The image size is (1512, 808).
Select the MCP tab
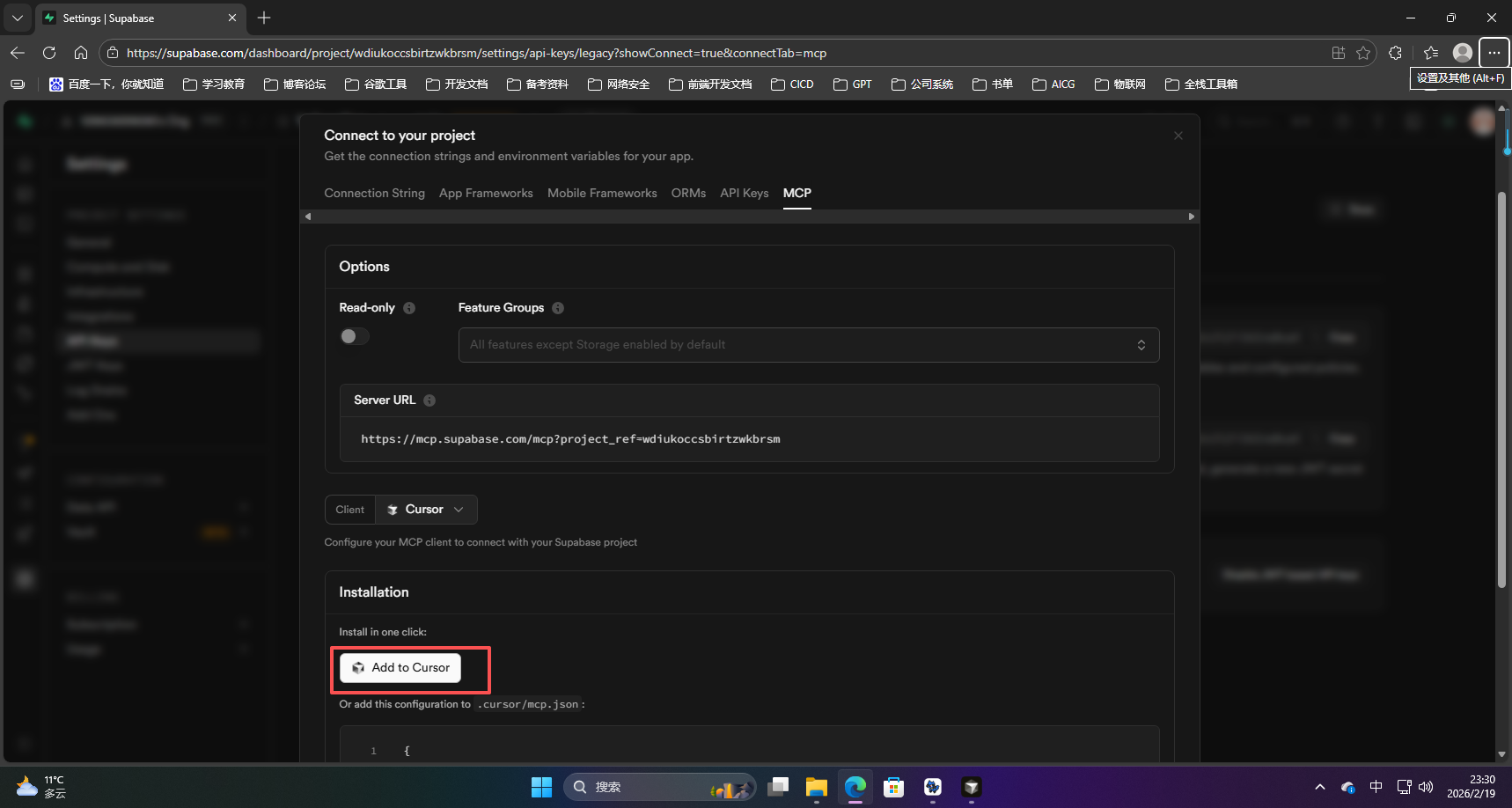click(x=797, y=193)
